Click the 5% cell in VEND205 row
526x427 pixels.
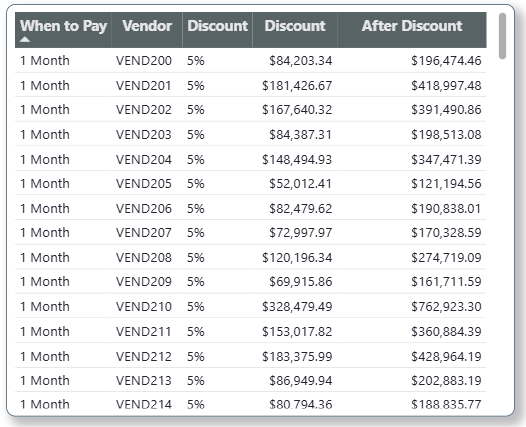(196, 183)
